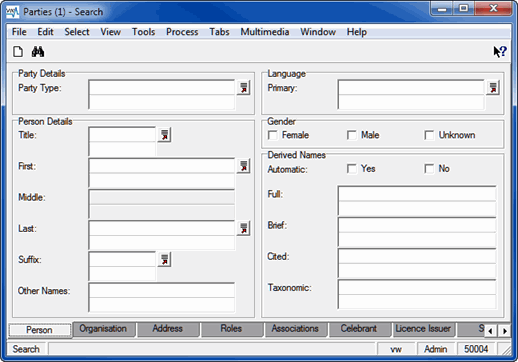Click the New Record page icon

tap(18, 52)
